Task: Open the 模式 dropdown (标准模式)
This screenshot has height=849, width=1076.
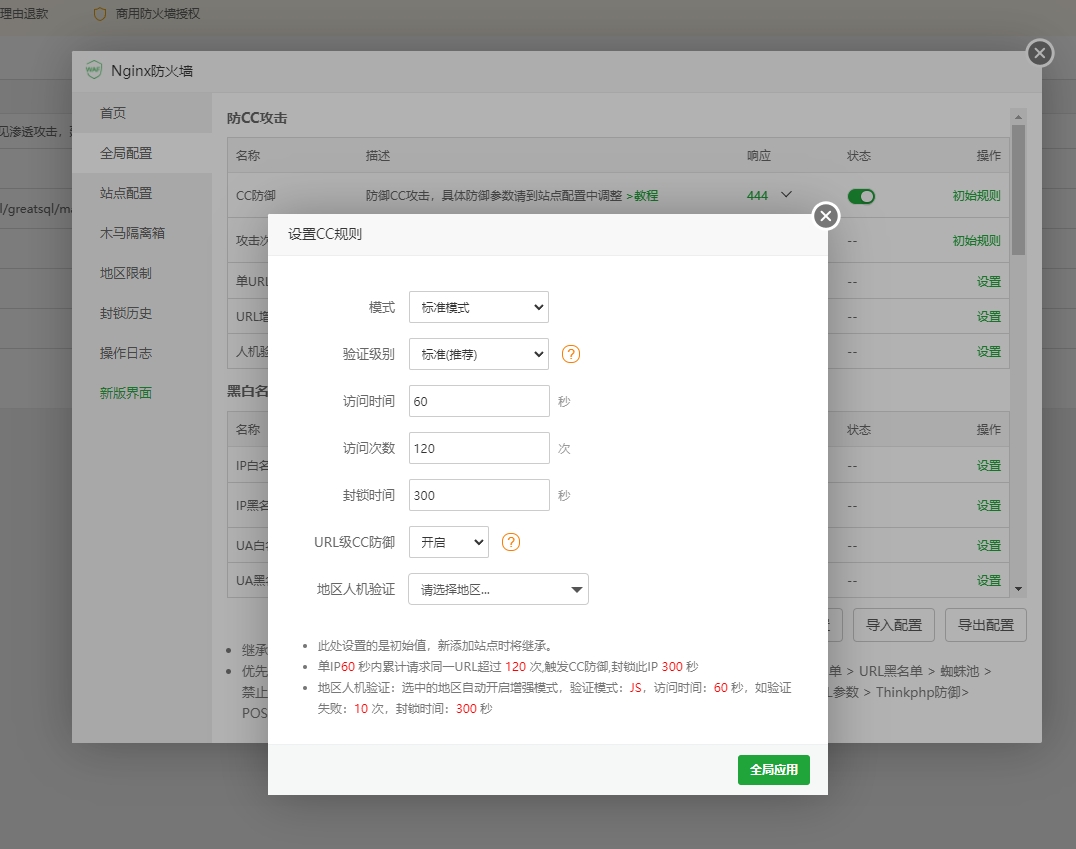Action: (479, 307)
